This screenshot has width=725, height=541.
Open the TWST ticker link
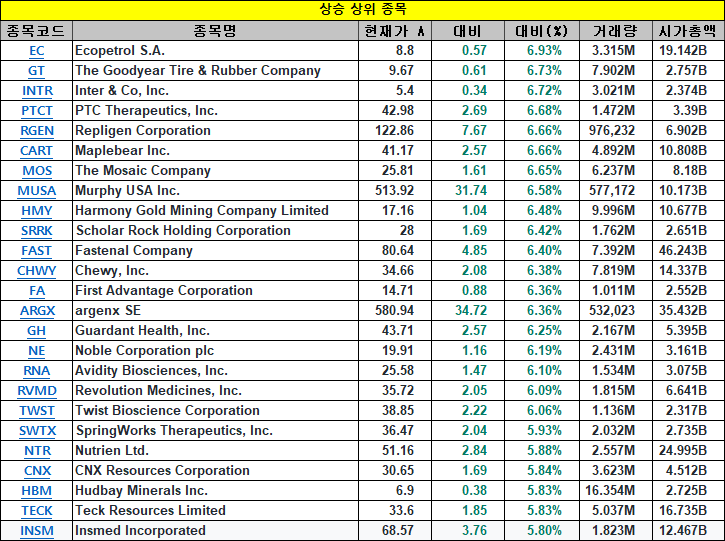point(37,411)
